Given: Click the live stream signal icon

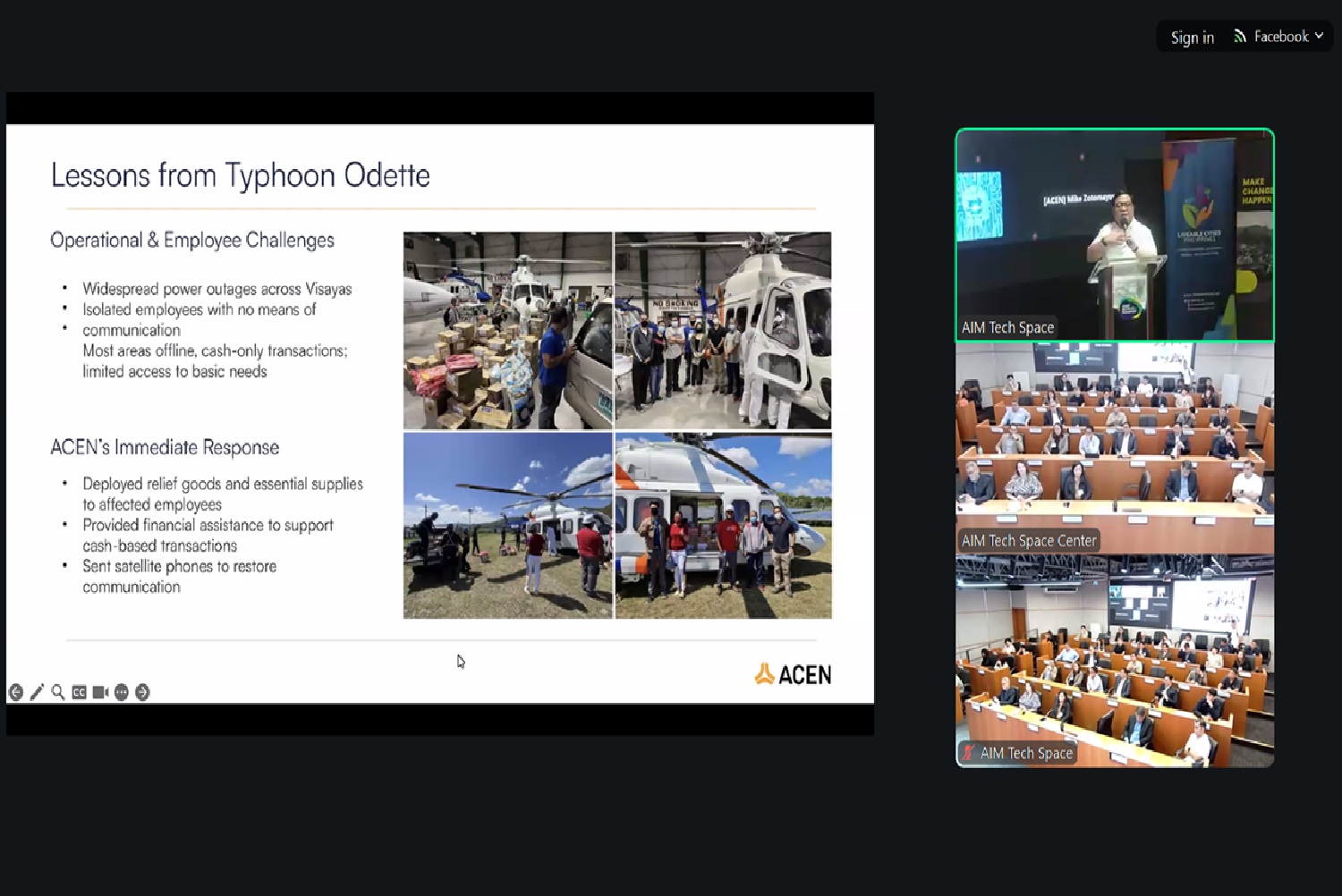Looking at the screenshot, I should 1240,37.
